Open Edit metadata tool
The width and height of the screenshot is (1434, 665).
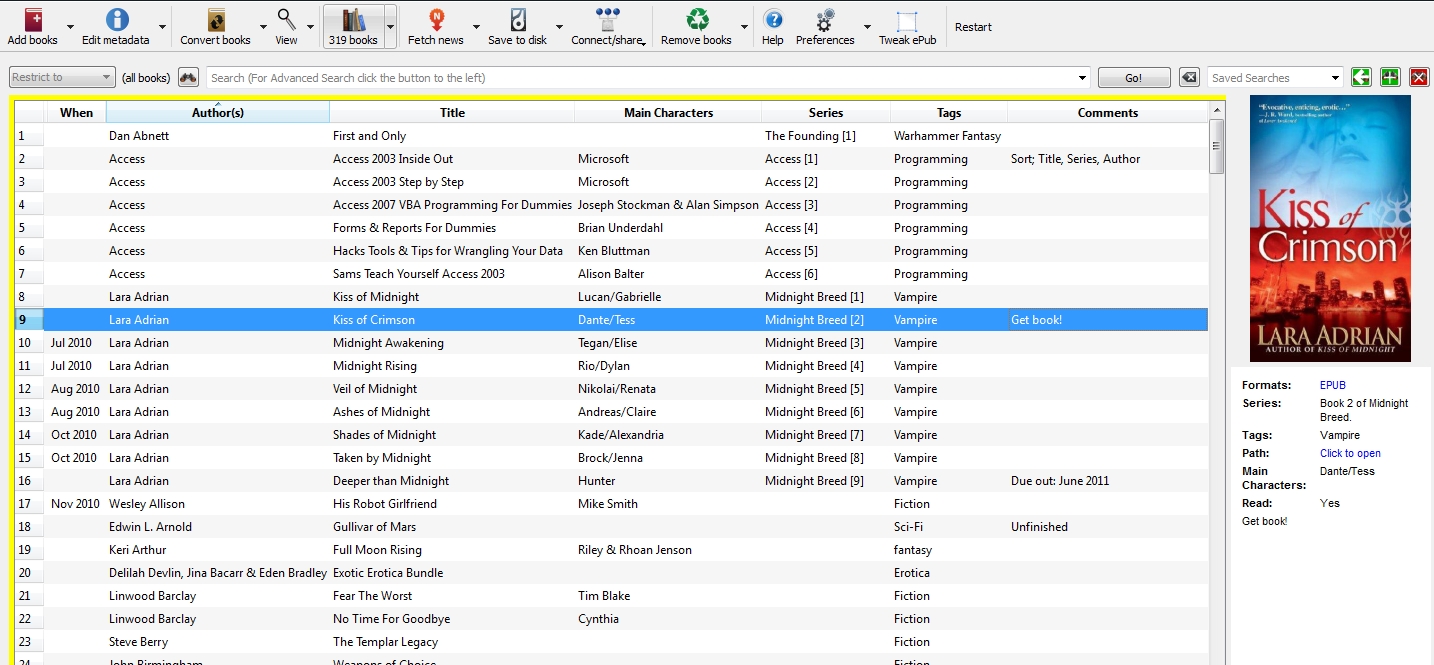pyautogui.click(x=117, y=20)
